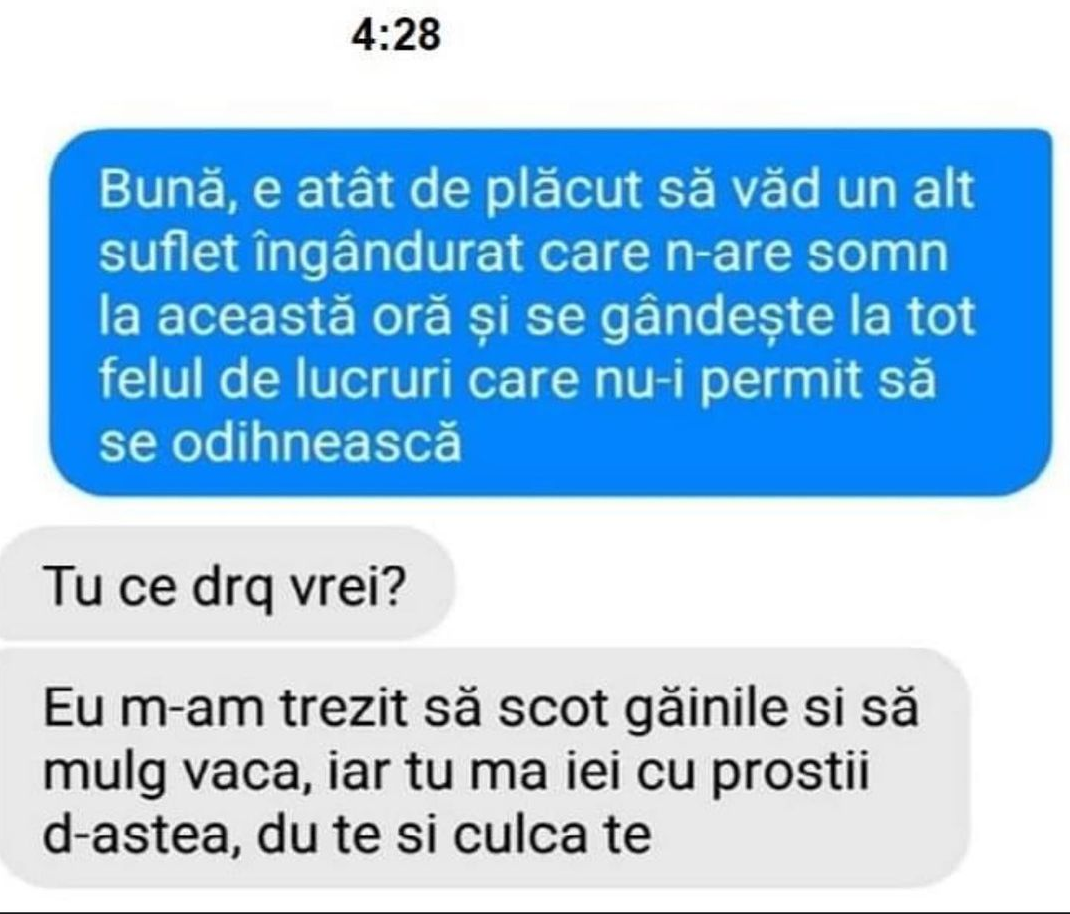Screen dimensions: 1070x914
Task: Tap the grey "Tu ce drq vrei?" message
Action: 225,584
